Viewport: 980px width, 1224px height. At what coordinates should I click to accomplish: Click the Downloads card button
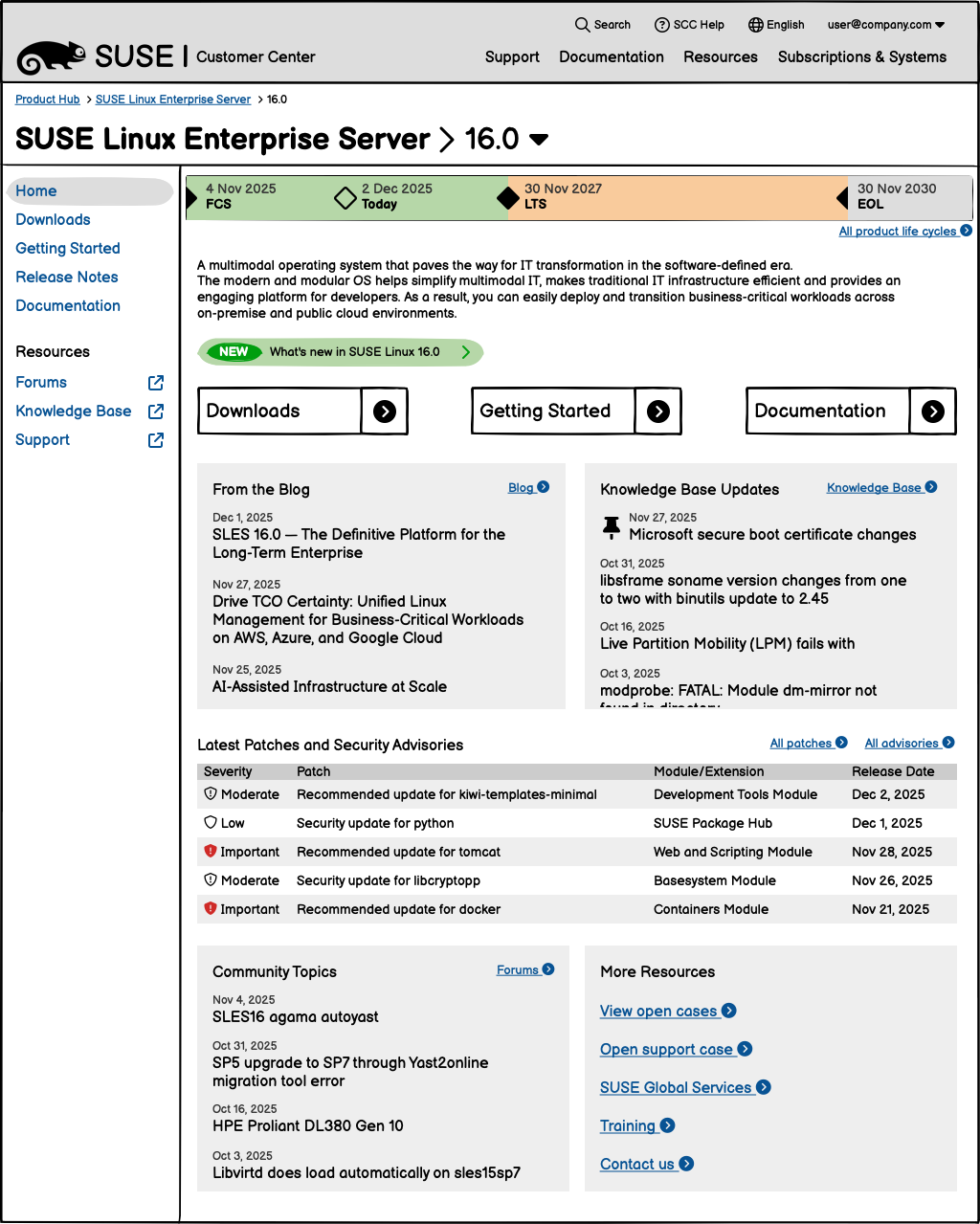(x=302, y=411)
